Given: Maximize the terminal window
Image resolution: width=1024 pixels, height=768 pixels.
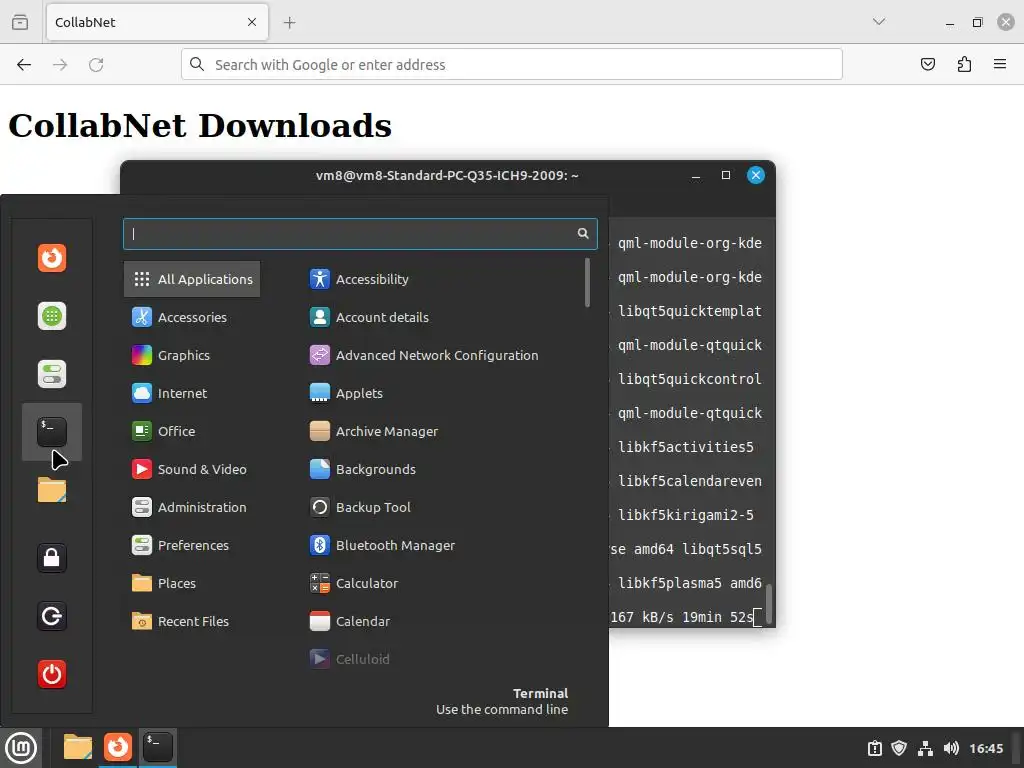Looking at the screenshot, I should point(726,175).
